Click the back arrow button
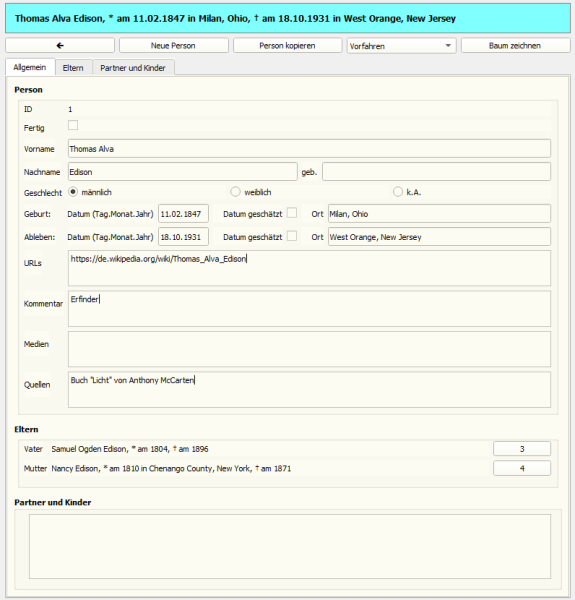 coord(60,46)
